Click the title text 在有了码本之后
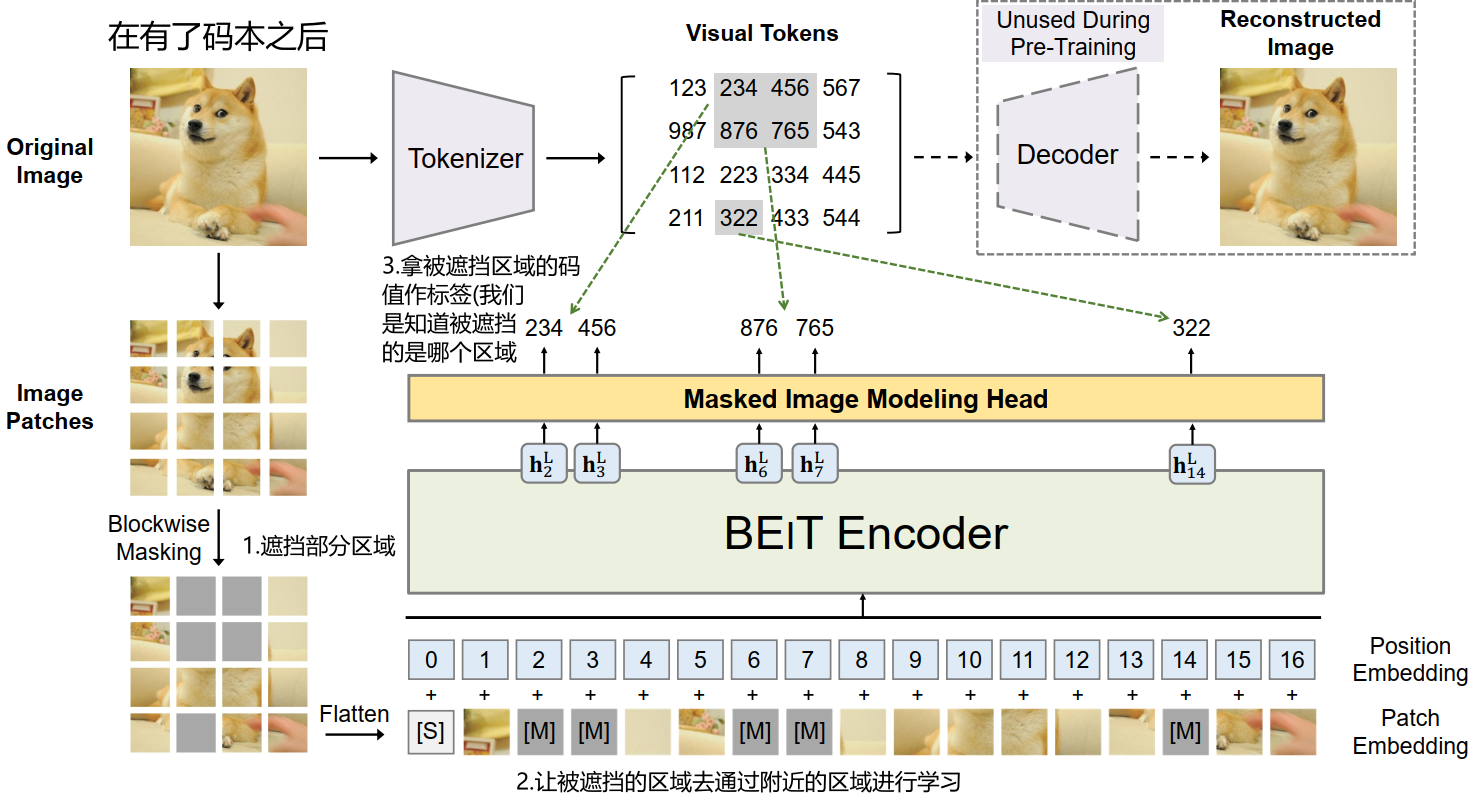The image size is (1476, 806). [x=218, y=38]
